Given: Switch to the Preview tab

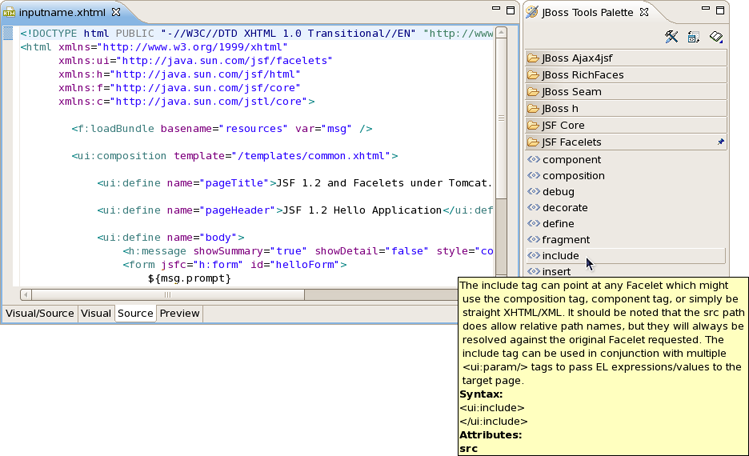Looking at the screenshot, I should coord(179,313).
